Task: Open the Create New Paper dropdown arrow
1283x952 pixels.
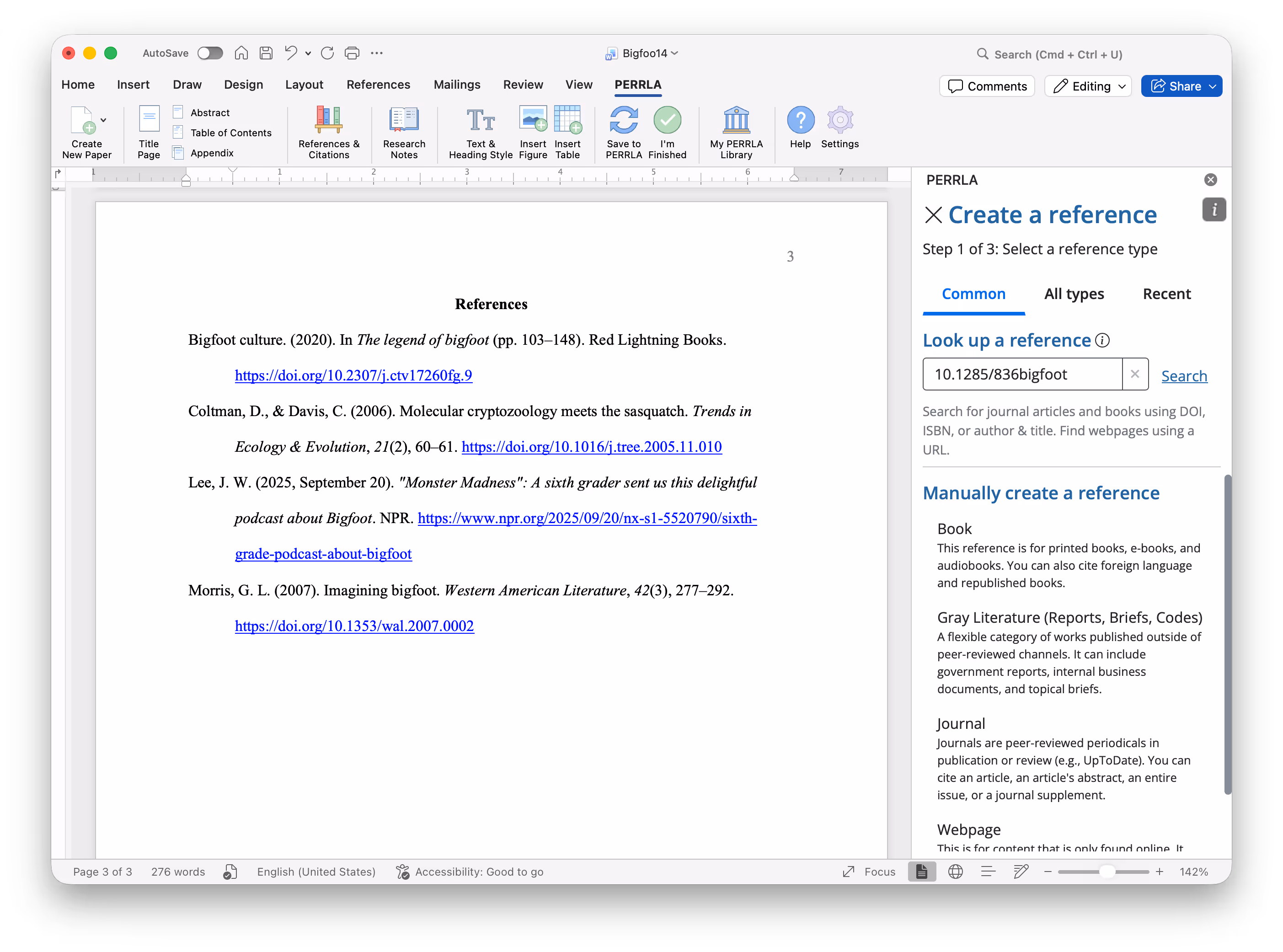Action: point(104,120)
